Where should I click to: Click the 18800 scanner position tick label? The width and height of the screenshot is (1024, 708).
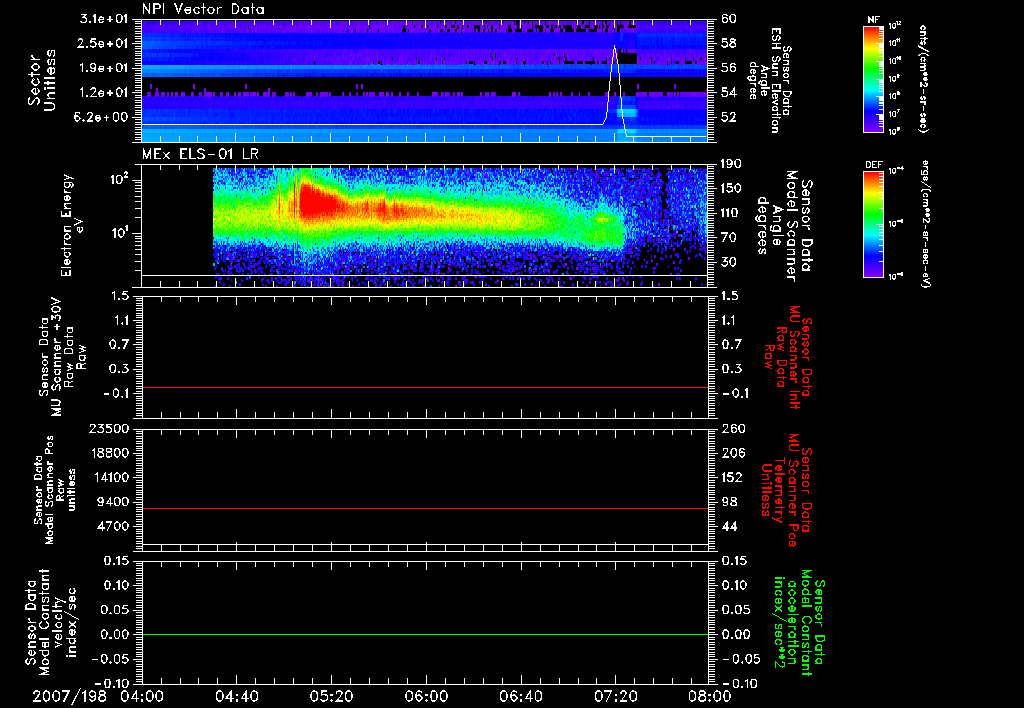coord(108,453)
